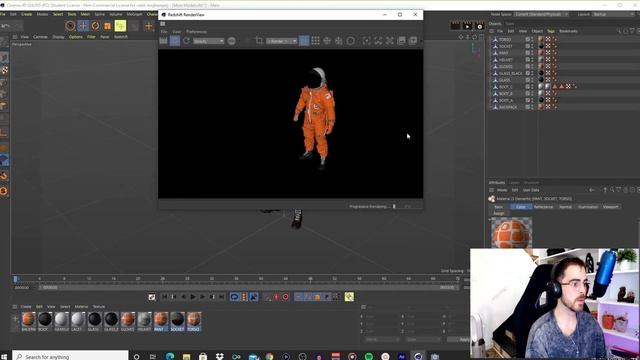Open Microsoft Edge from the taskbar
The image size is (640, 360).
click(170, 356)
